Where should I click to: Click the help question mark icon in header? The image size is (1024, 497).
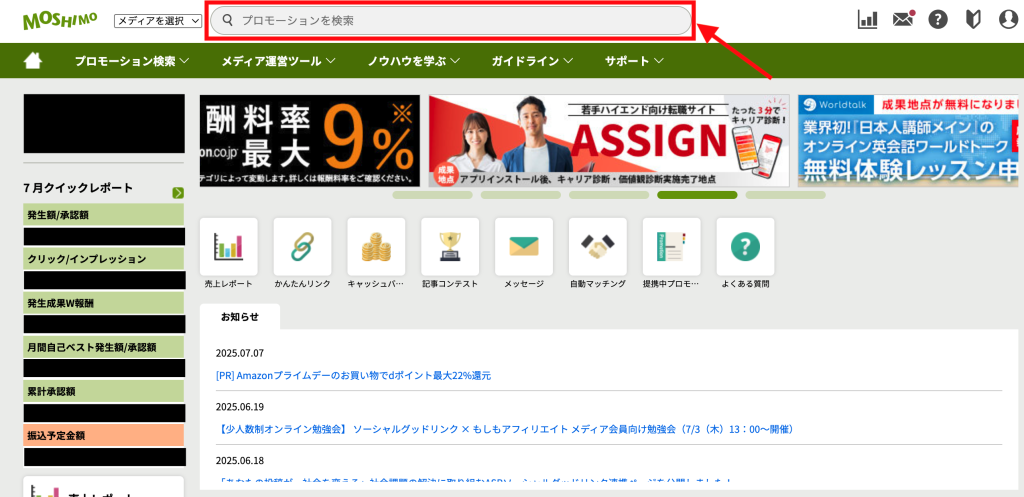coord(938,19)
